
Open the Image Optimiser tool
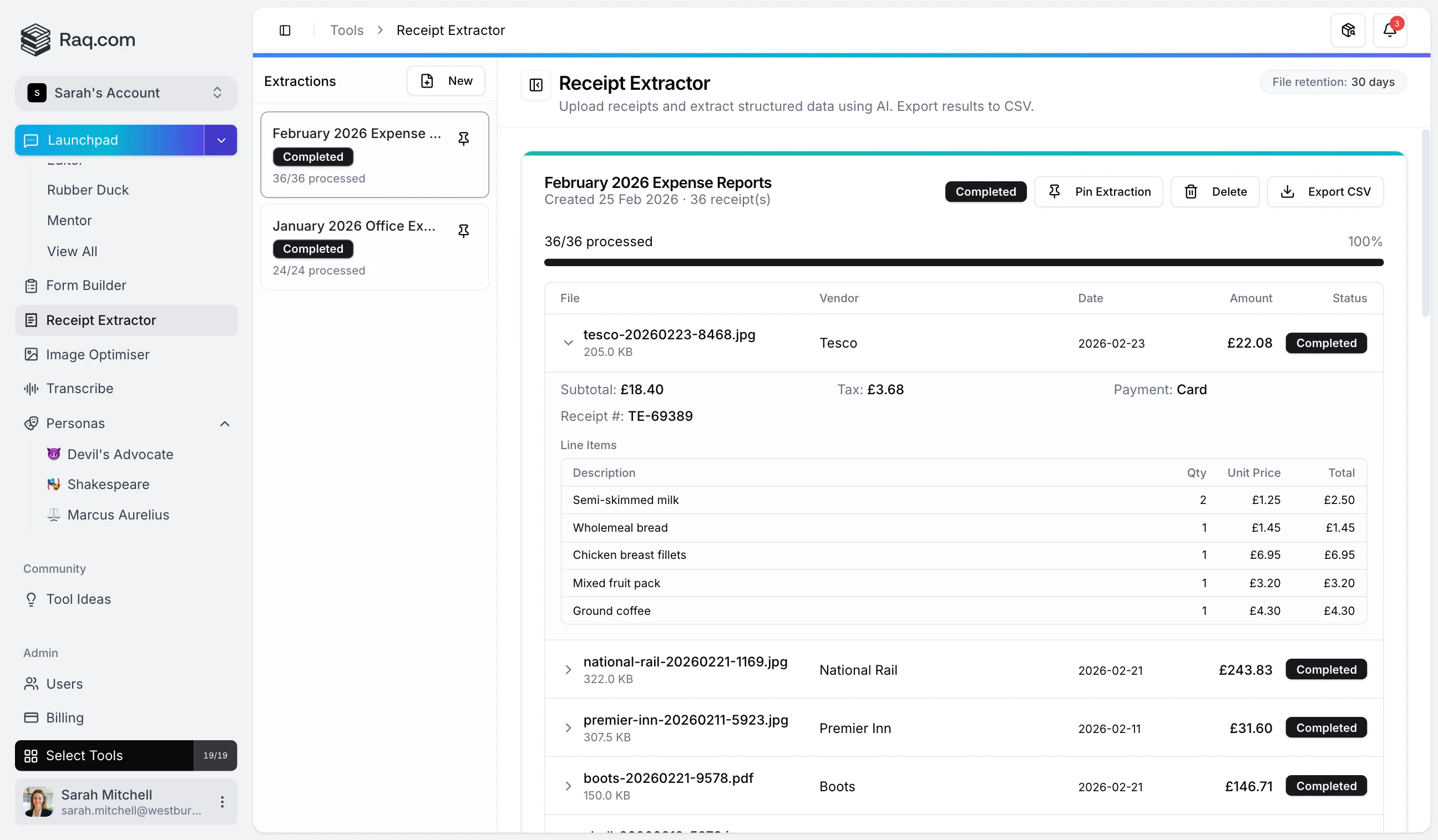tap(97, 354)
